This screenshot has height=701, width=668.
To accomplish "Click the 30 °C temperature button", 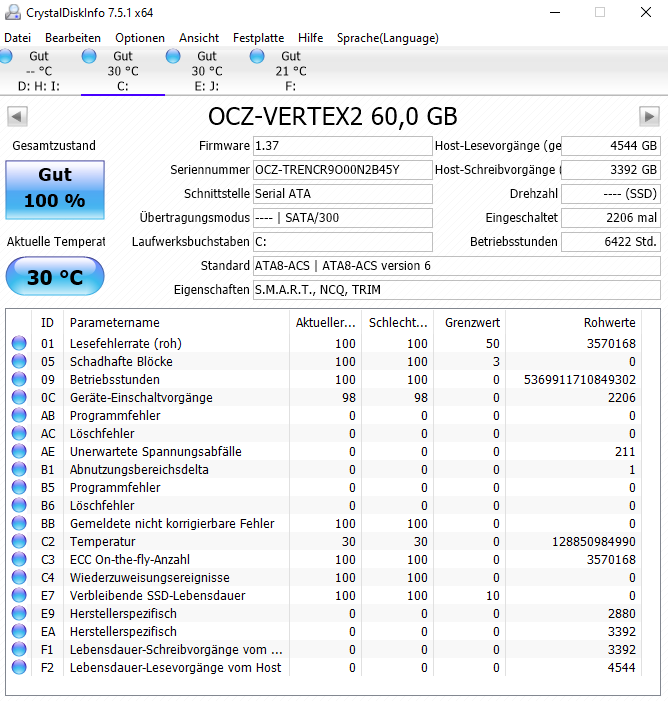I will [55, 276].
